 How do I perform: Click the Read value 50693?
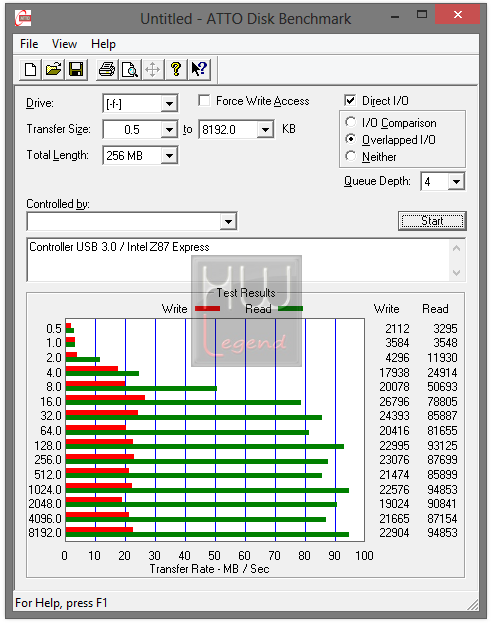pyautogui.click(x=442, y=387)
